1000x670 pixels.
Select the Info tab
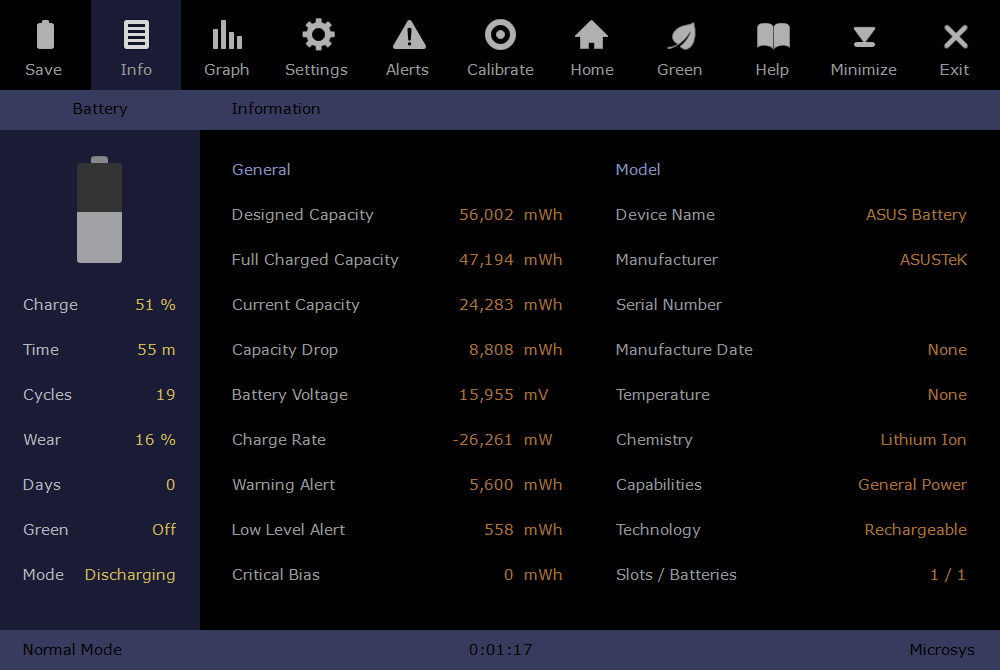coord(136,45)
